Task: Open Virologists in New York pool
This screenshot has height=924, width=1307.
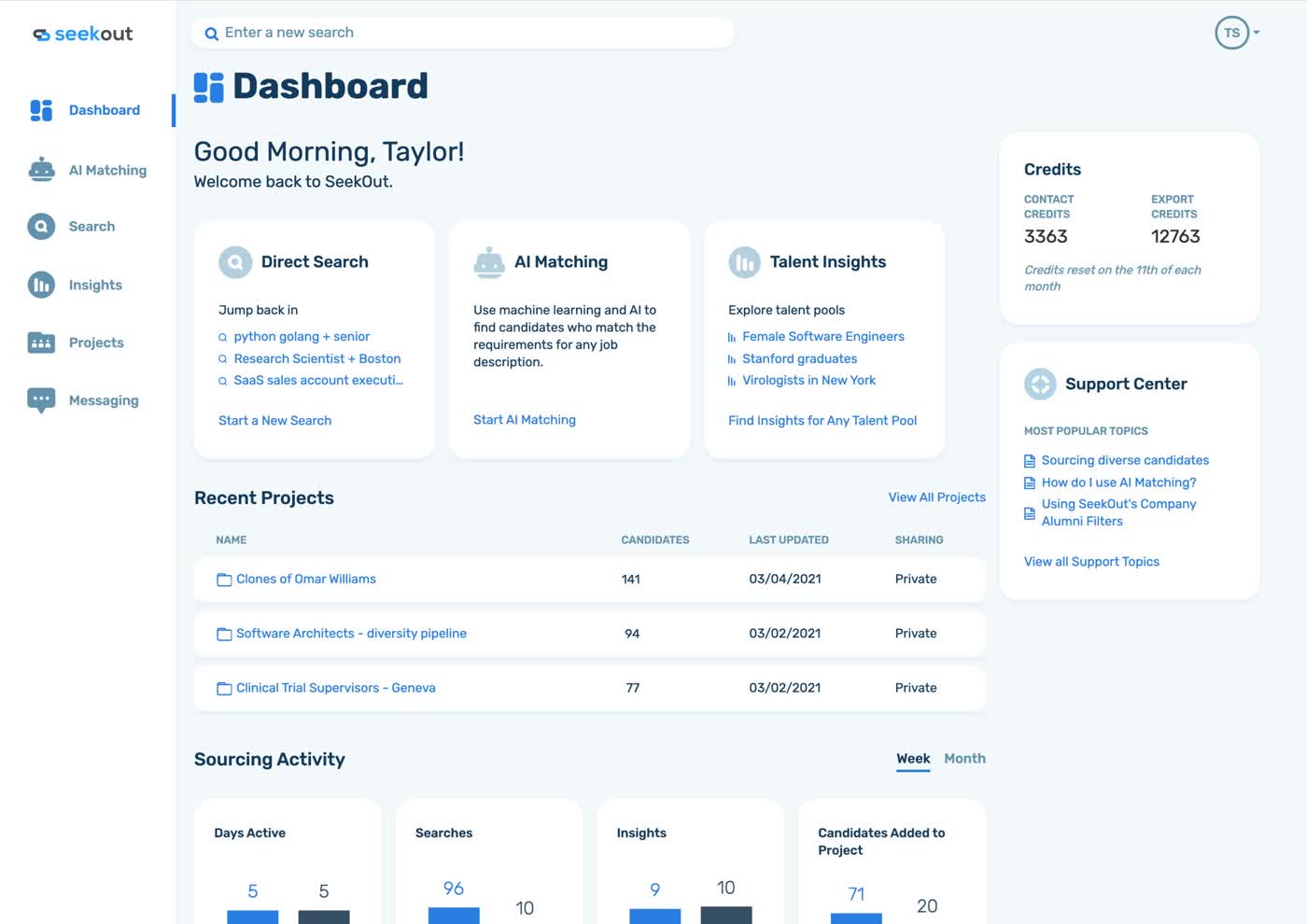Action: [x=808, y=381]
